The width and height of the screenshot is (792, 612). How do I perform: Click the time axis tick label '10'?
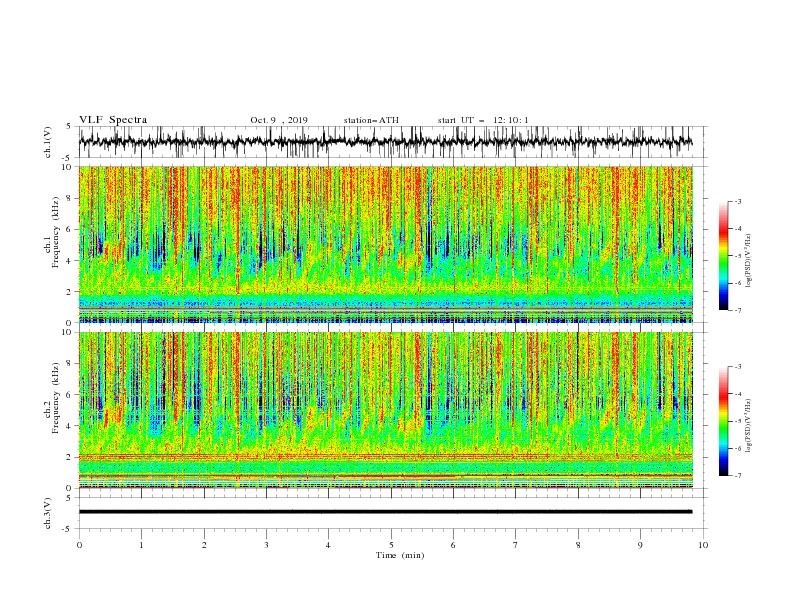tap(703, 545)
